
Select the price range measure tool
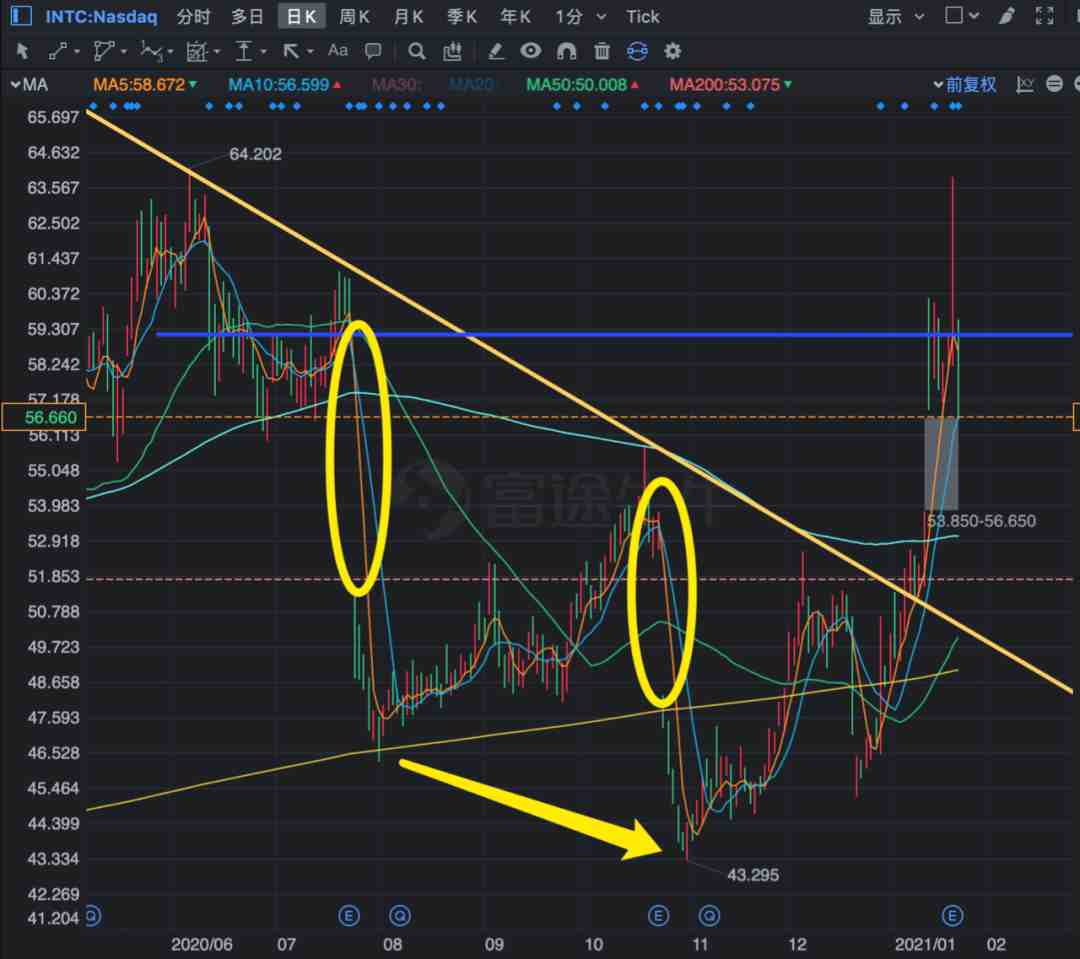point(244,51)
